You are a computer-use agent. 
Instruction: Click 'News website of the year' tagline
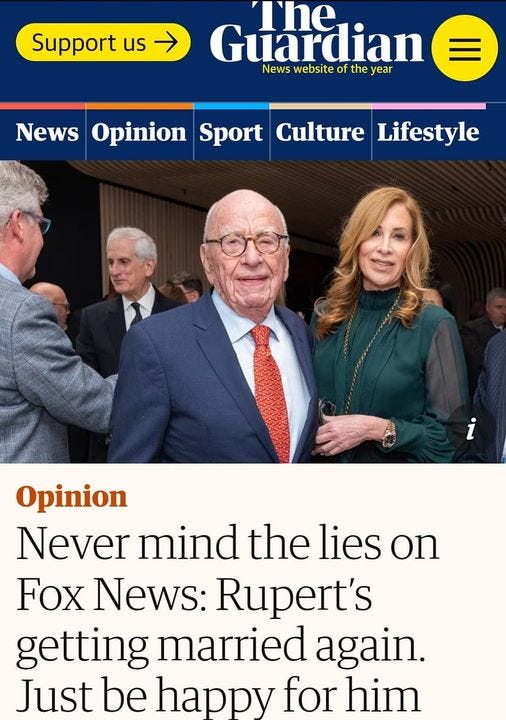[327, 69]
